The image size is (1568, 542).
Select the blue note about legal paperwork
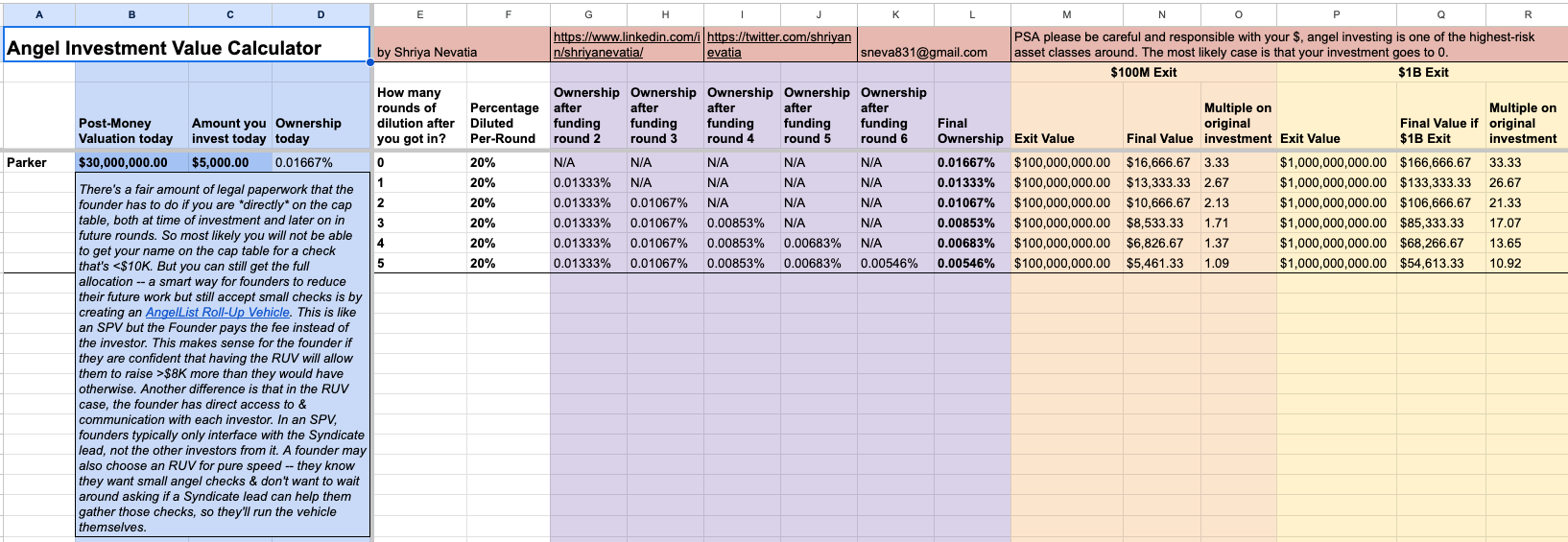[x=223, y=354]
